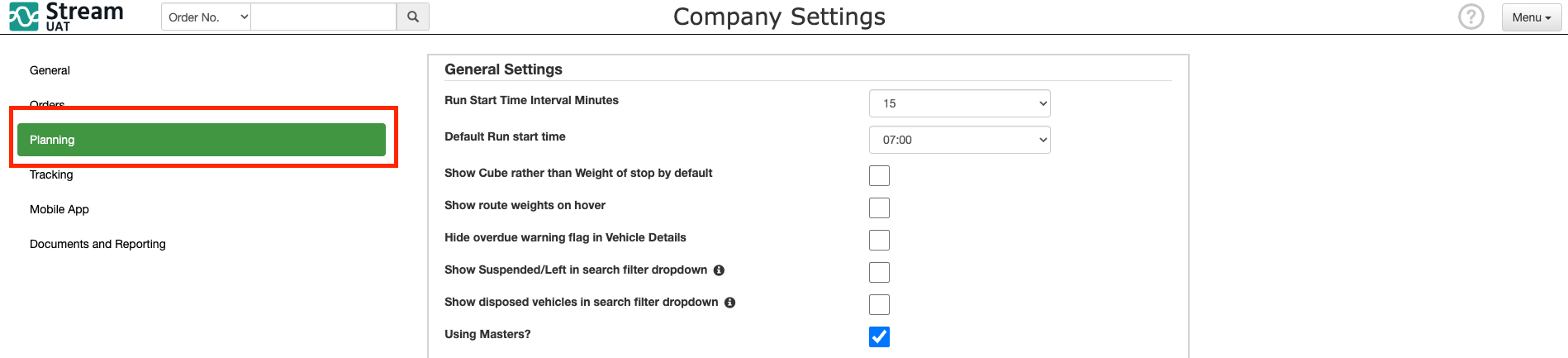This screenshot has height=358, width=1568.
Task: Enable Show Suspended/Left in search filter
Action: [x=879, y=272]
